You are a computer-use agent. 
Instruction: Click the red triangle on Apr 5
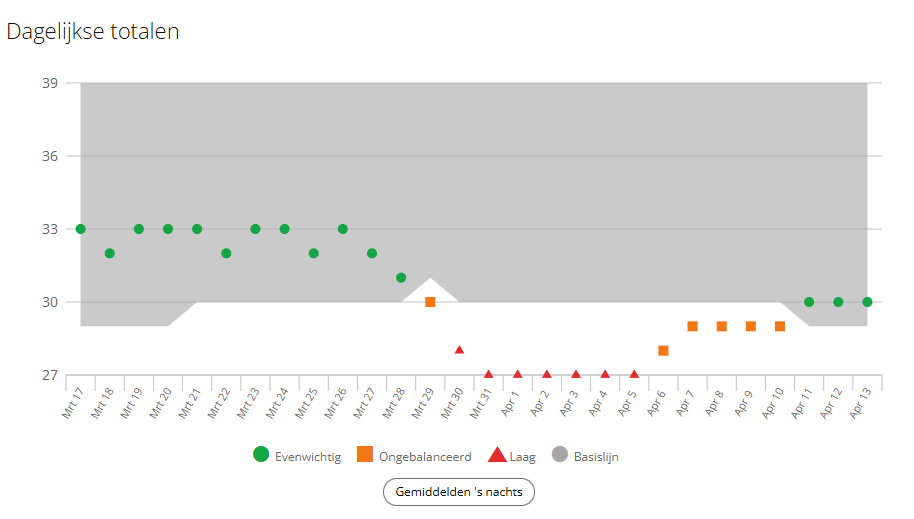(x=634, y=374)
